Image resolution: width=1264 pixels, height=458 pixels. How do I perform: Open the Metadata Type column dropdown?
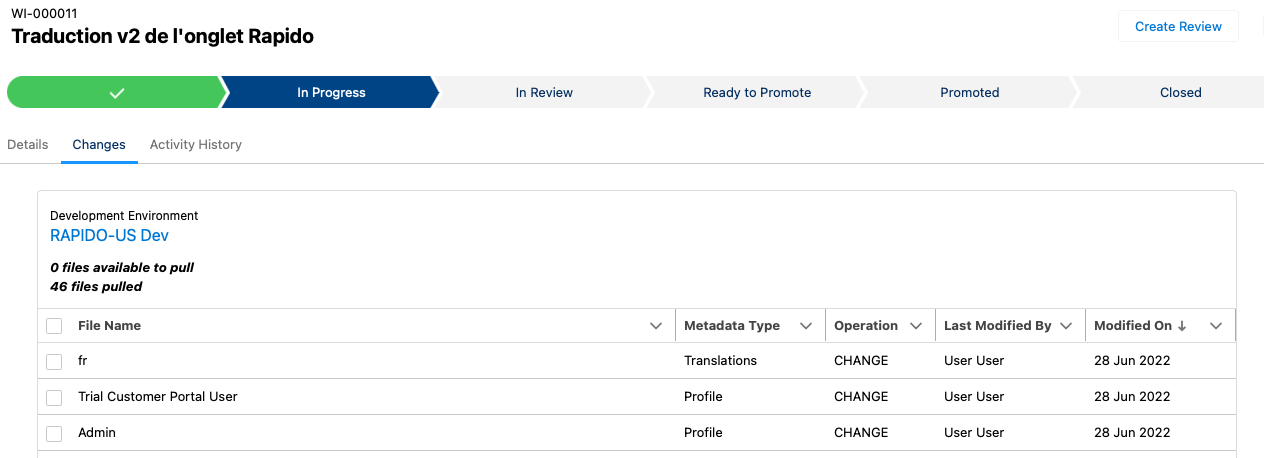point(804,326)
